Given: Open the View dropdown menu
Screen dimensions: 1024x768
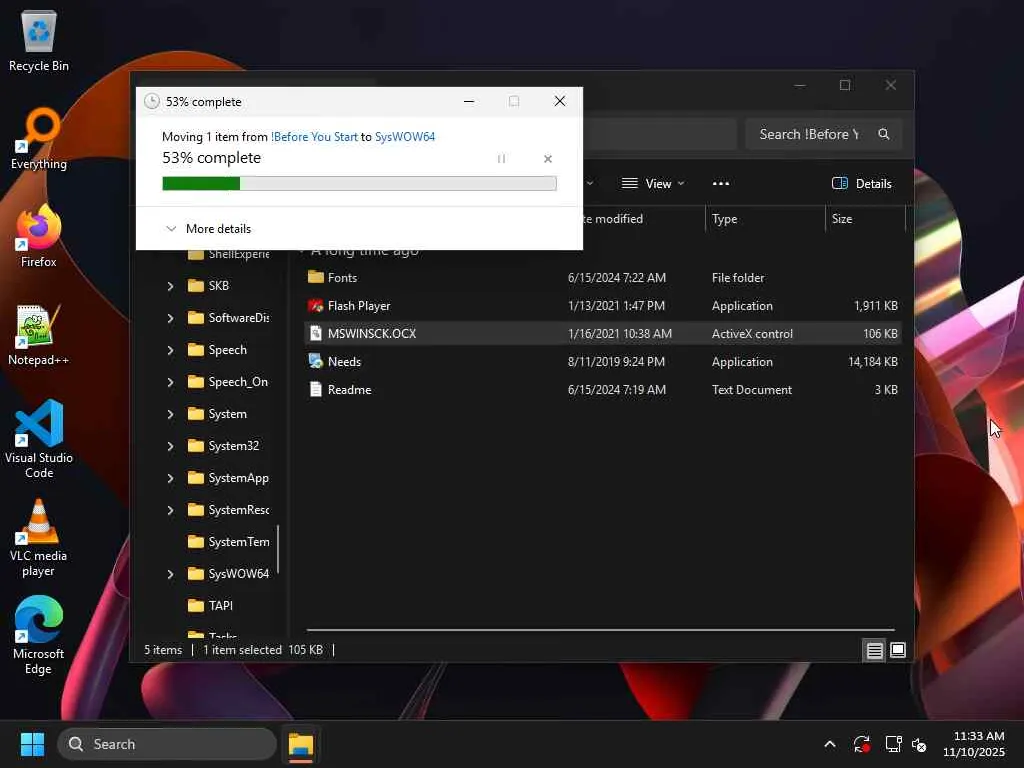Looking at the screenshot, I should [x=653, y=184].
